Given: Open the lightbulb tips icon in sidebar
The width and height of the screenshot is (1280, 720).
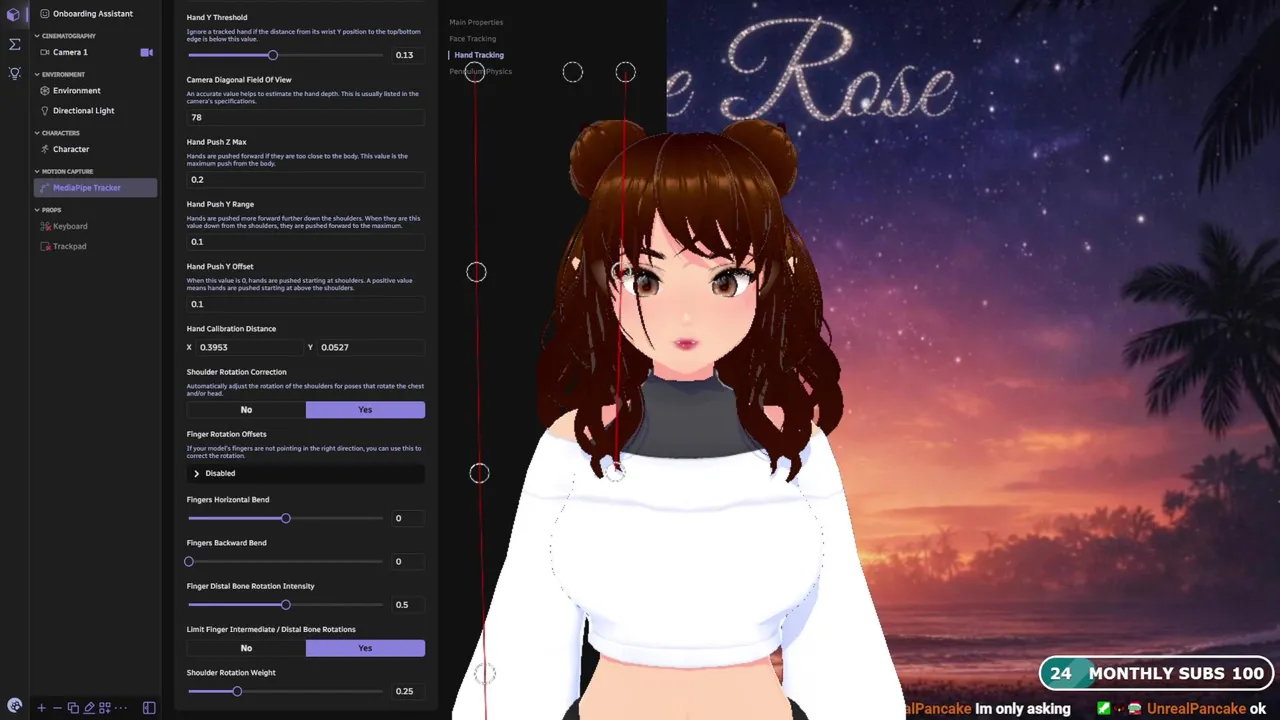Looking at the screenshot, I should point(14,74).
